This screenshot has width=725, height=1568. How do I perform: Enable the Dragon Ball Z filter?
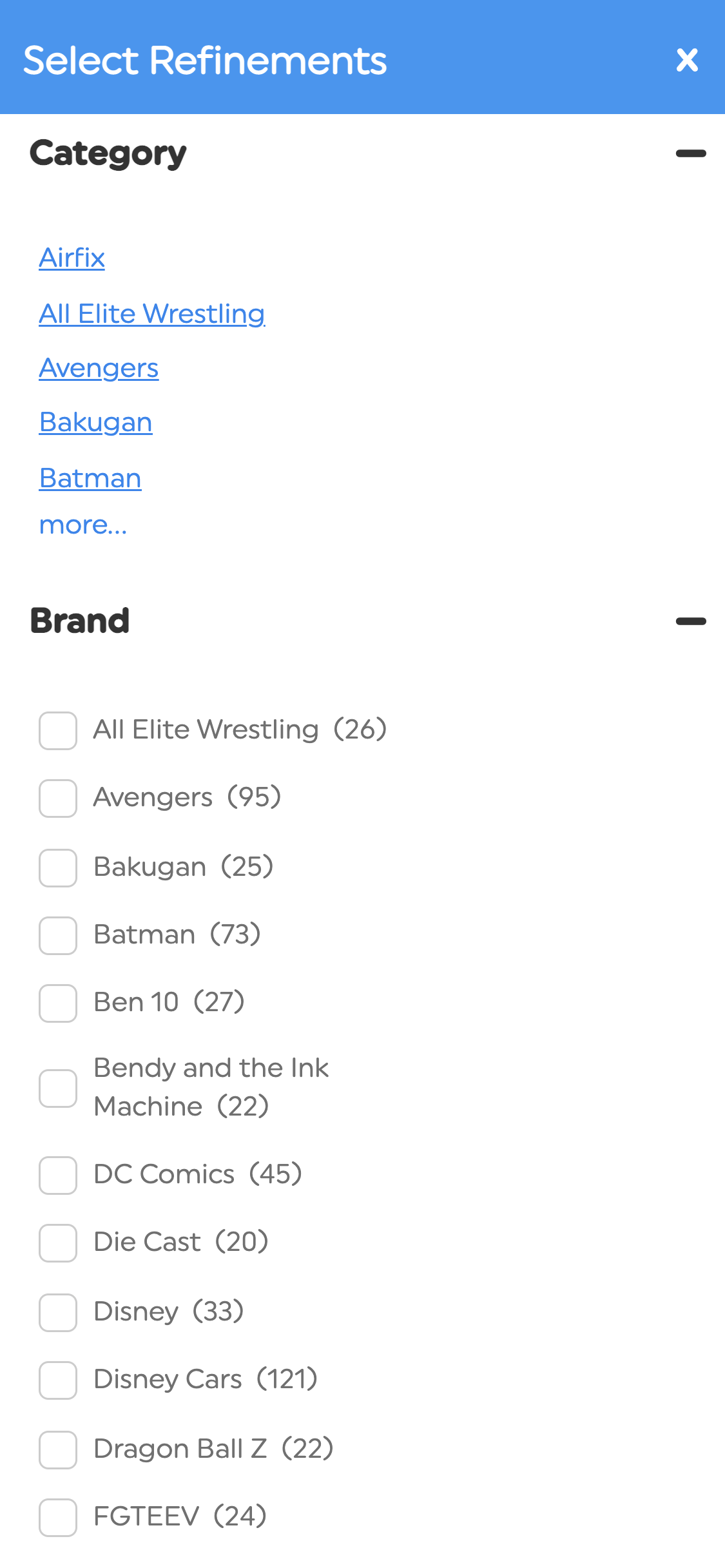coord(57,1448)
